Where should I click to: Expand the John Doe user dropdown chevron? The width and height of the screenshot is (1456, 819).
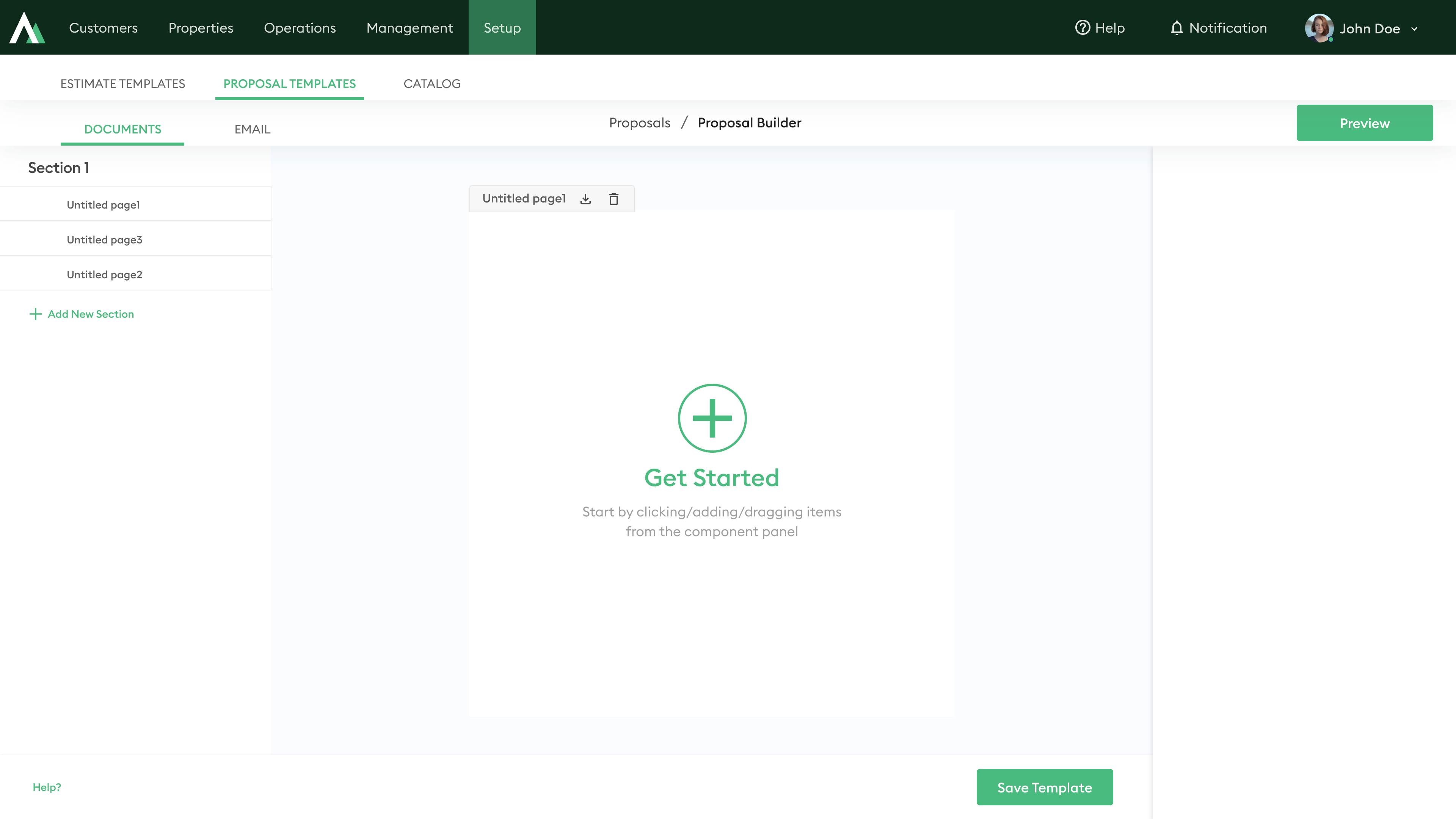coord(1414,29)
